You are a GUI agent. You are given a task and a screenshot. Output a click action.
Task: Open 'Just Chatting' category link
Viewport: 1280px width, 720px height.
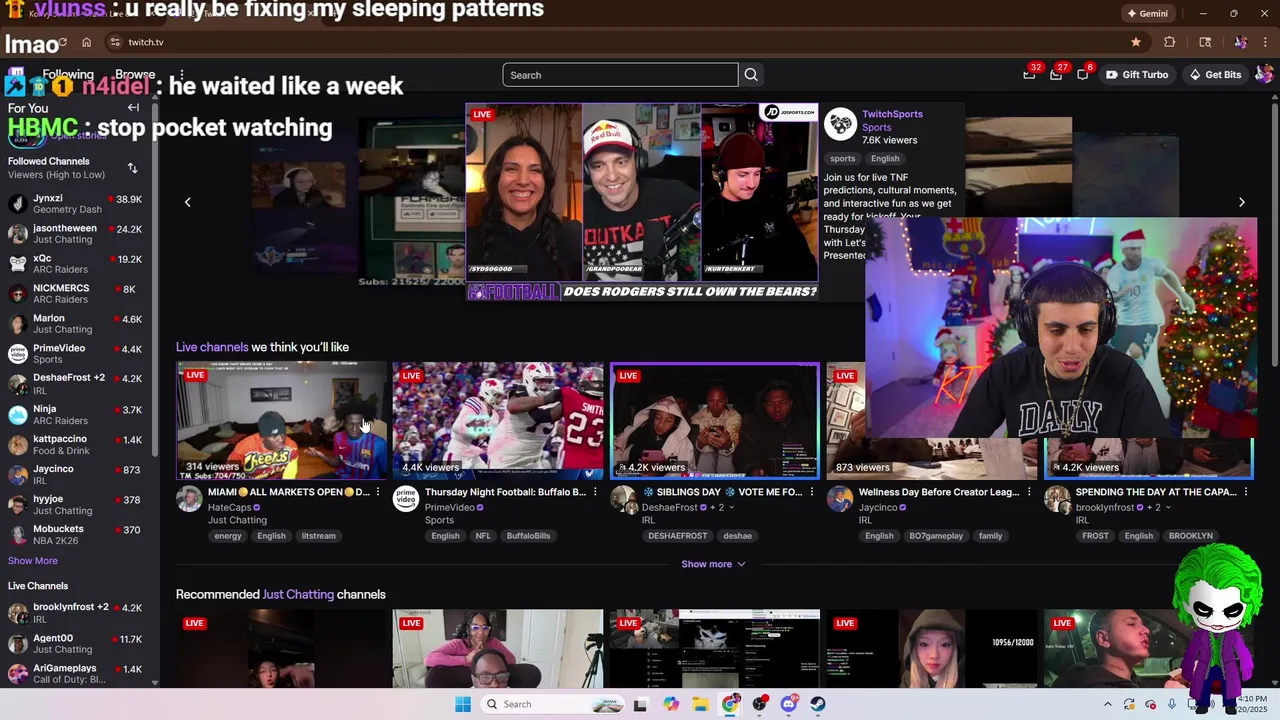(x=298, y=594)
